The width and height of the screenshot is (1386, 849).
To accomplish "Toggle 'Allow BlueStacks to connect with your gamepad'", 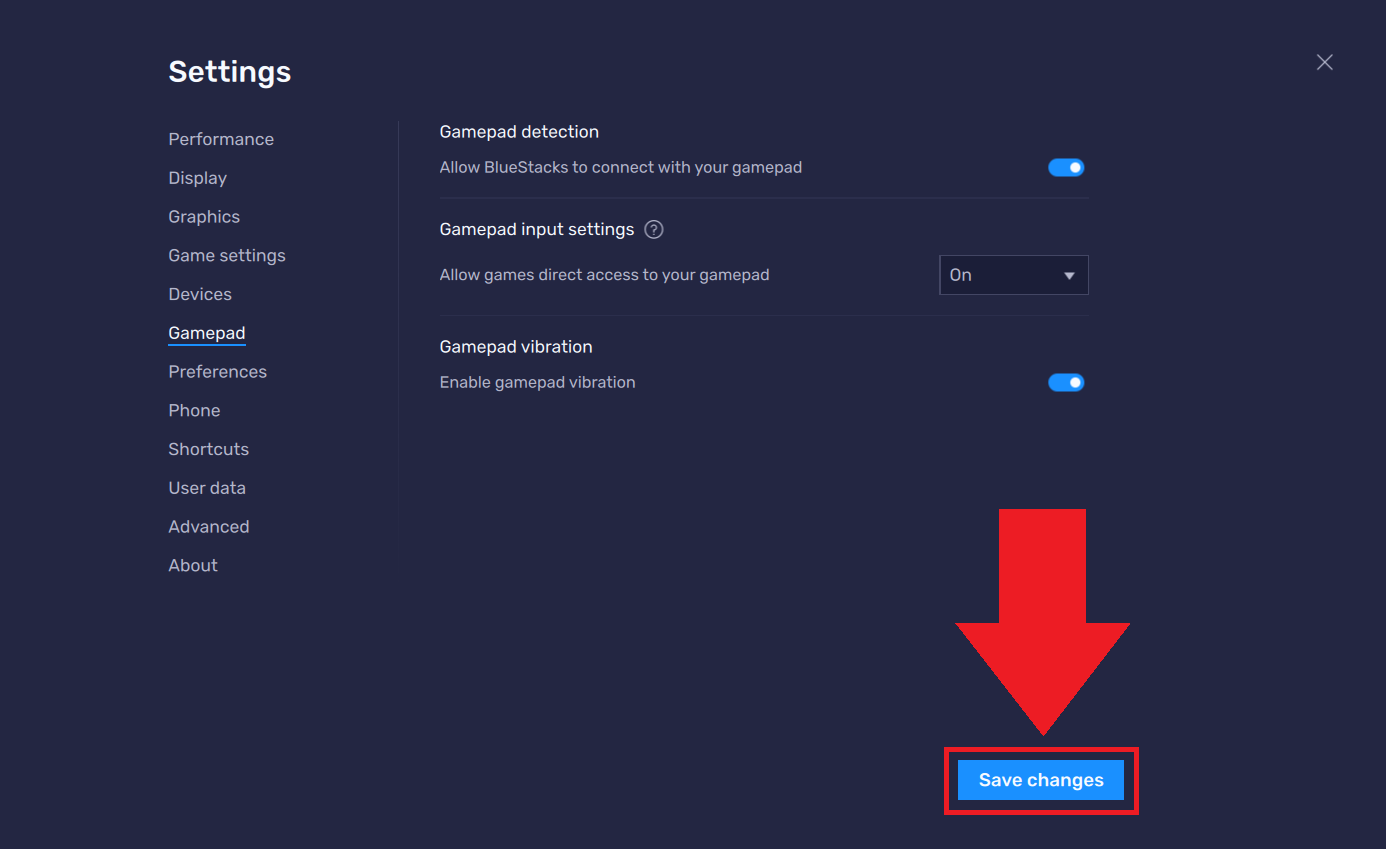I will 1066,167.
